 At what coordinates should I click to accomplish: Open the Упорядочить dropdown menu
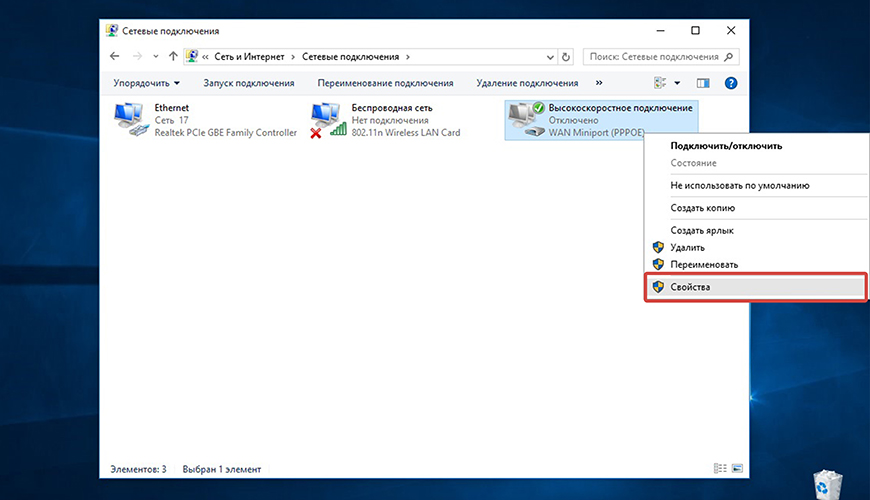coord(146,83)
